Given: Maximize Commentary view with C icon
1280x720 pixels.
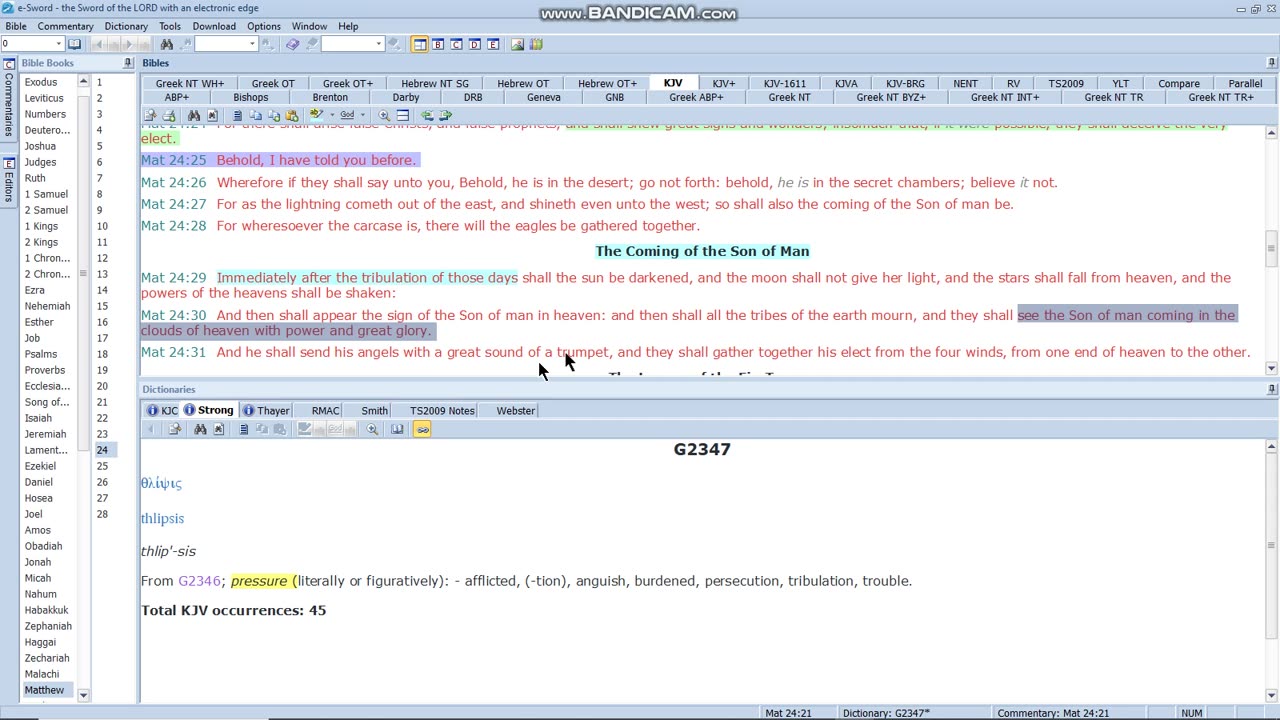Looking at the screenshot, I should [x=456, y=44].
